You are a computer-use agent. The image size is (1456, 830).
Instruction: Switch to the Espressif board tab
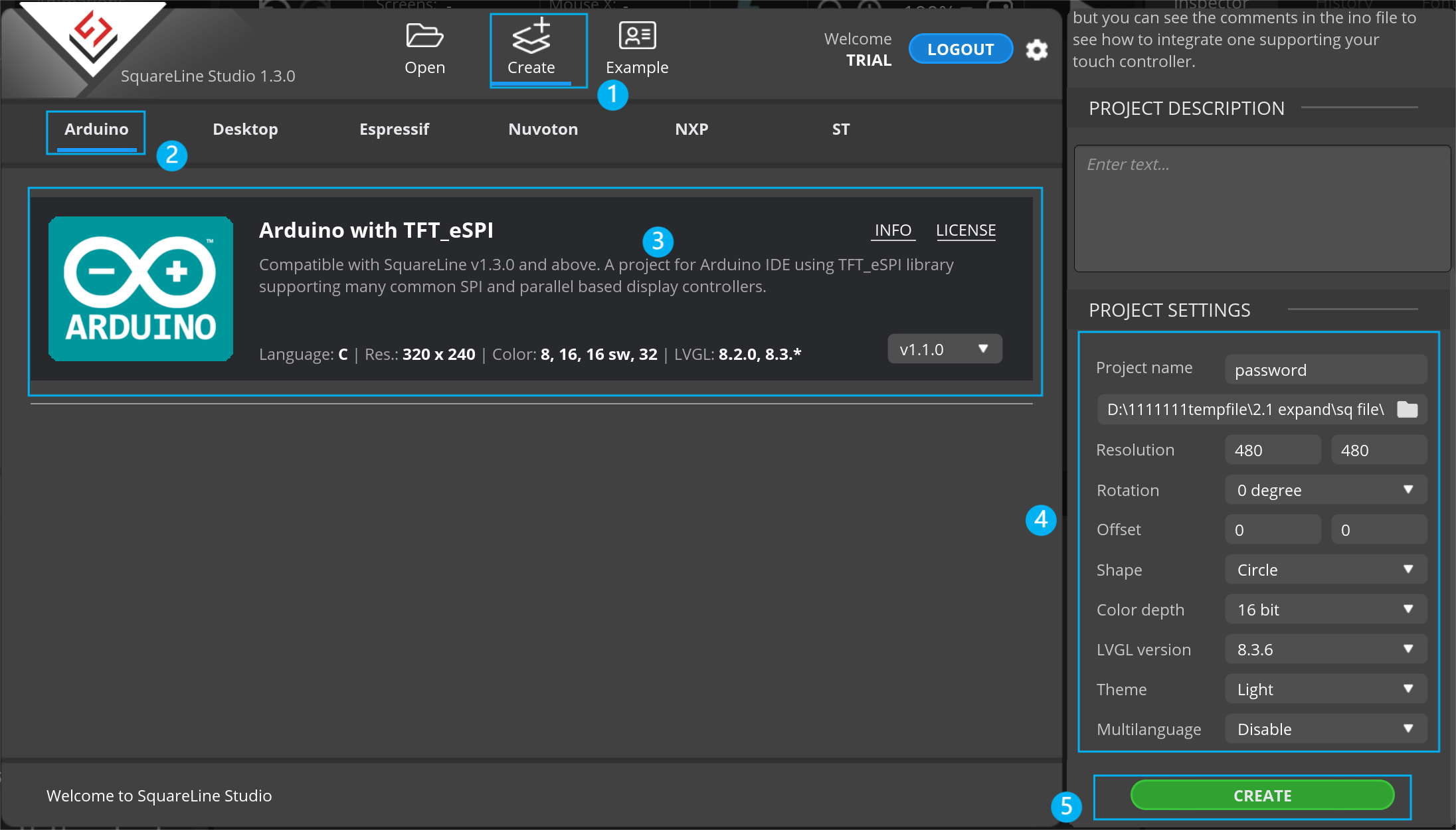click(394, 129)
